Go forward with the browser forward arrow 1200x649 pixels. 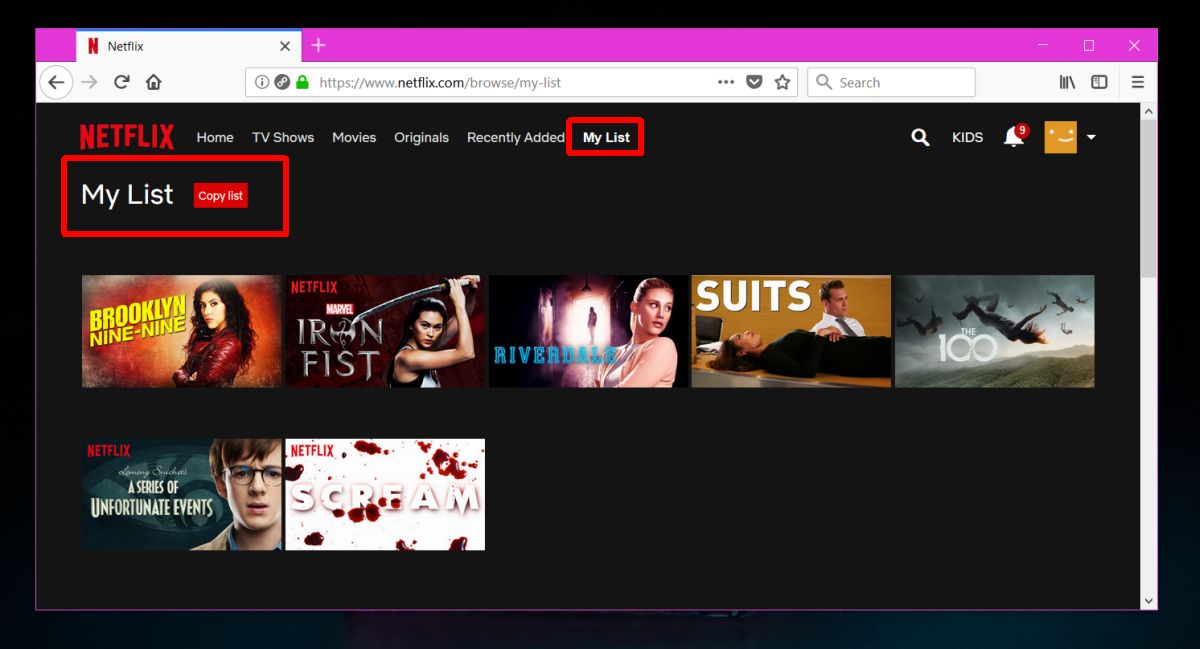click(x=89, y=82)
